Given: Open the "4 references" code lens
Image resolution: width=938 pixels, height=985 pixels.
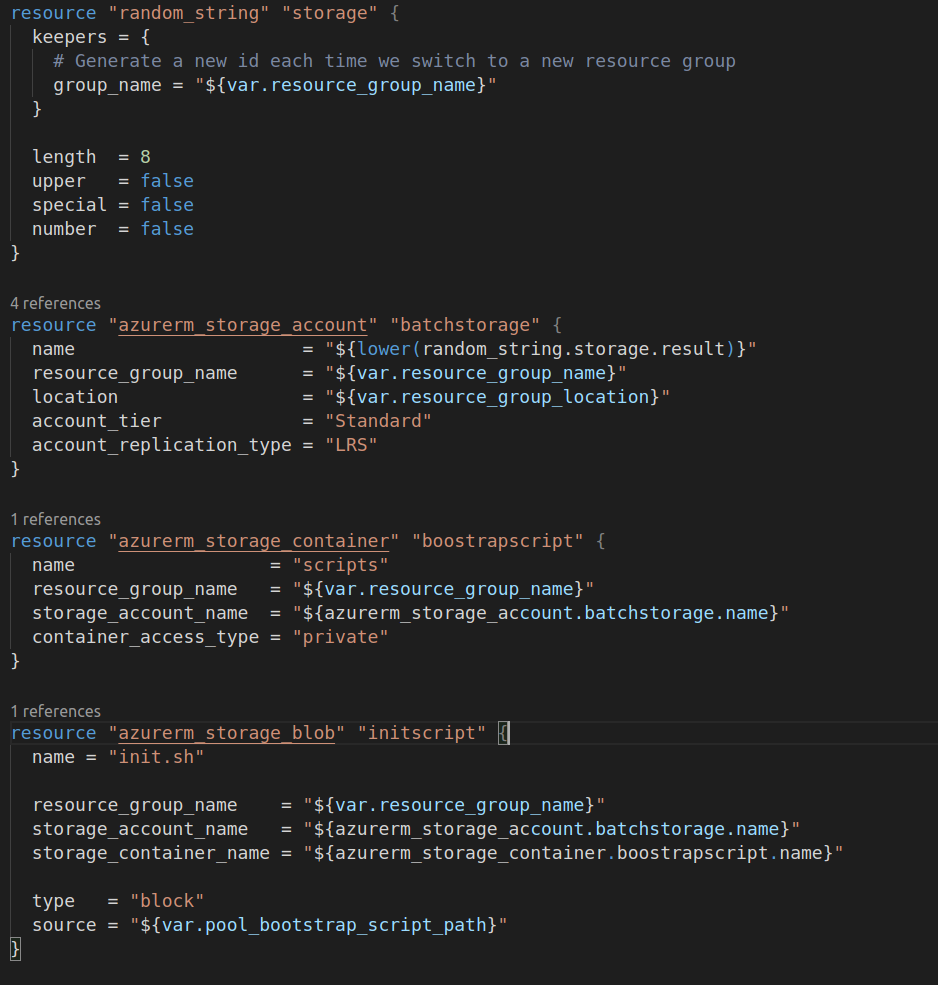Looking at the screenshot, I should tap(55, 303).
